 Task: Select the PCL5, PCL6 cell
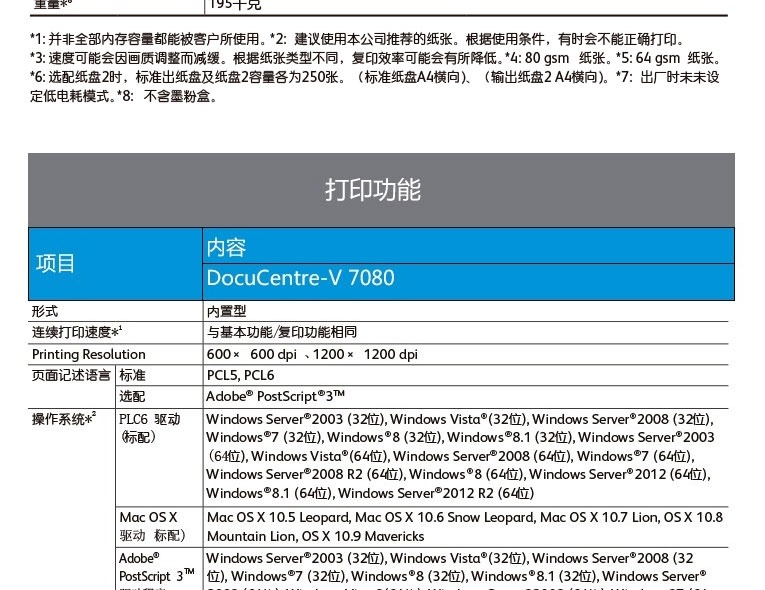[241, 375]
